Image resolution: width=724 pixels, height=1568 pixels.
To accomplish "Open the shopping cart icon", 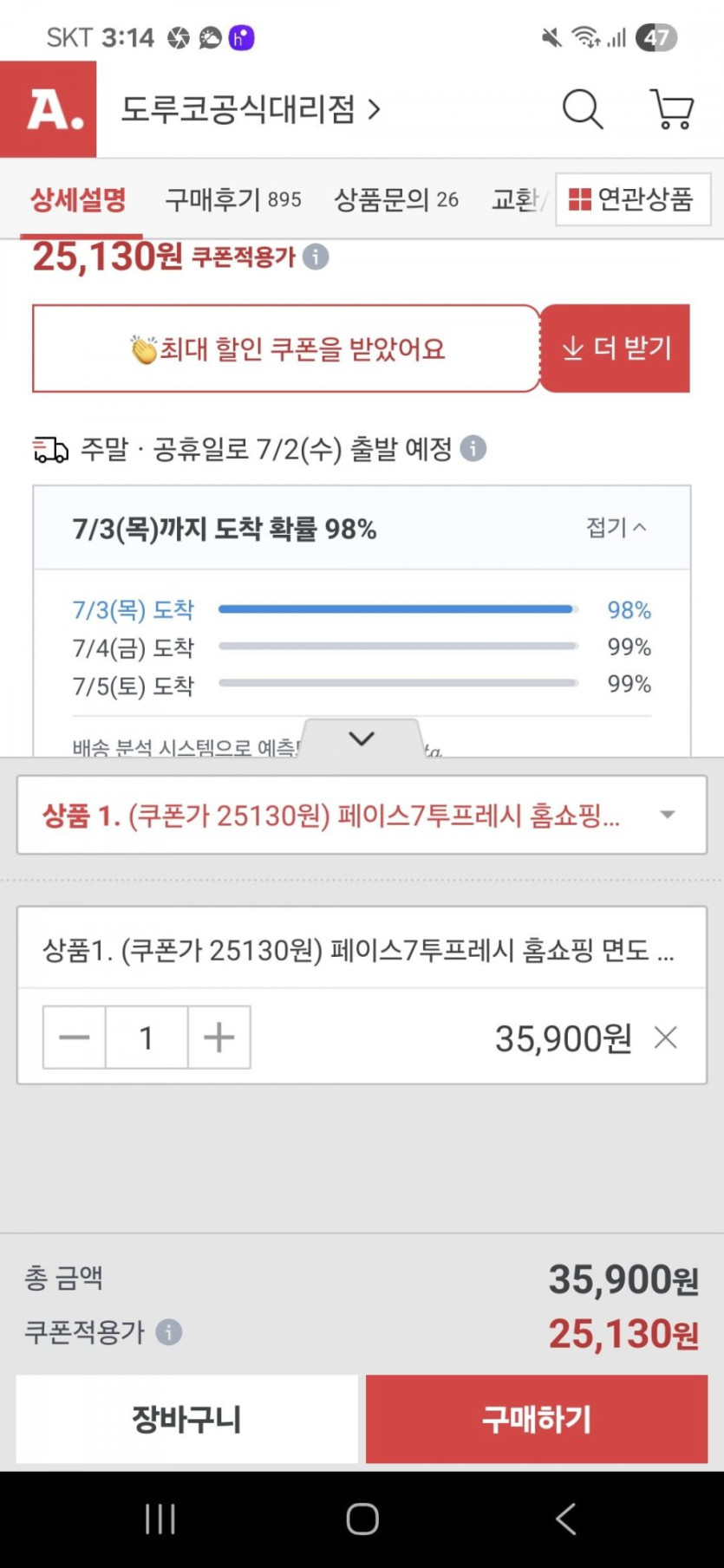I will tap(672, 110).
